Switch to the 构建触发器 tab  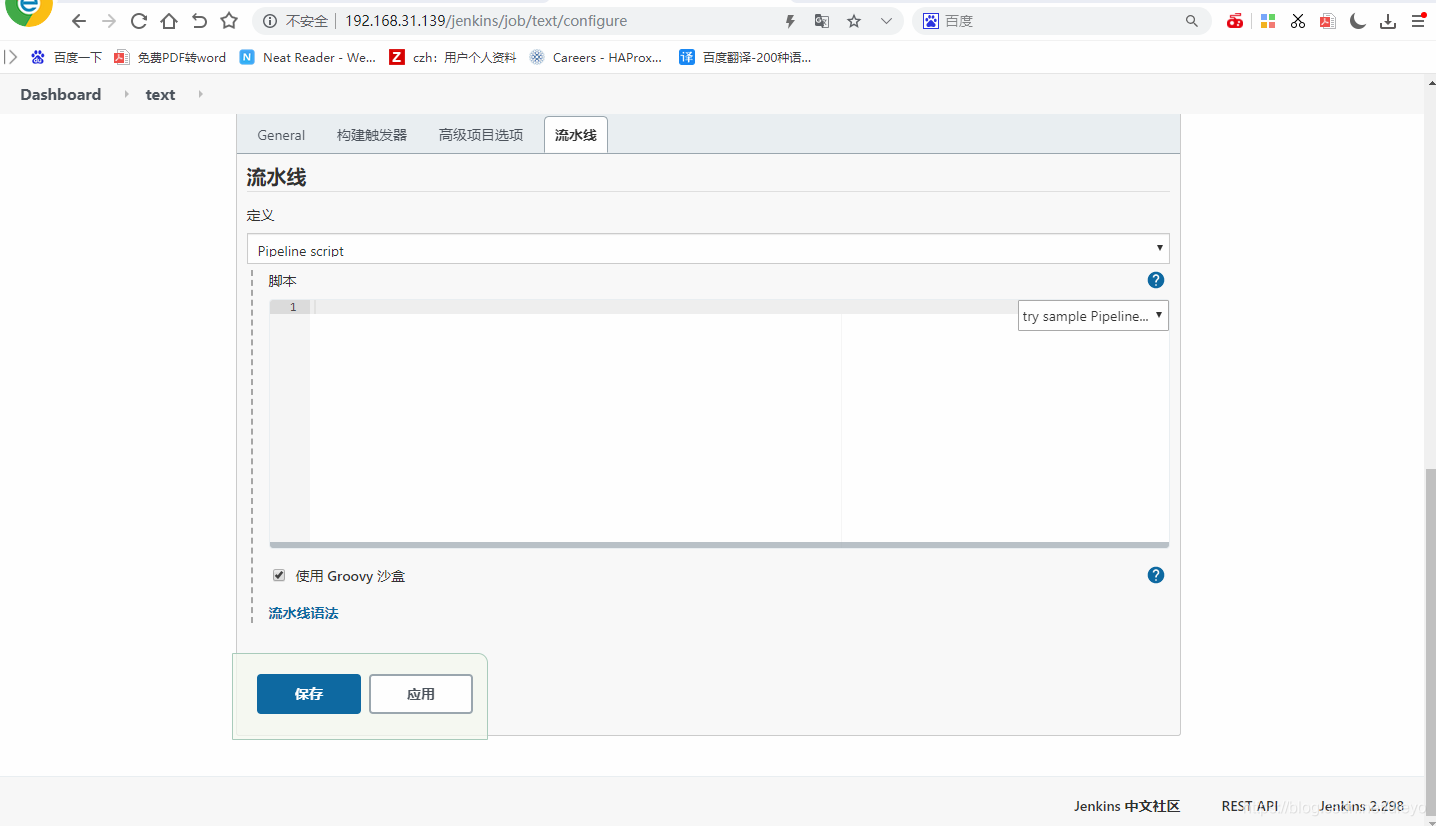(x=372, y=135)
